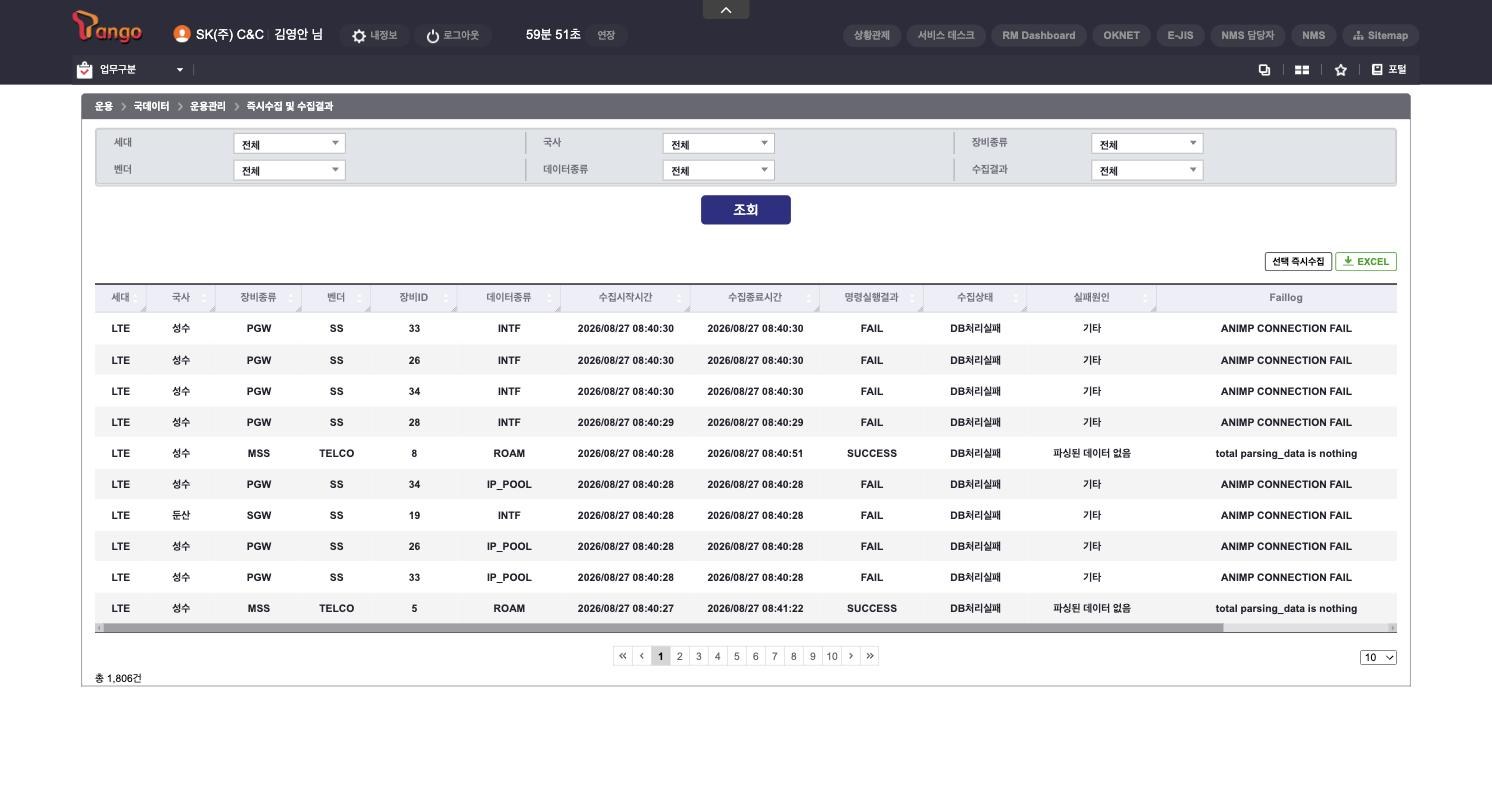The width and height of the screenshot is (1492, 812).
Task: Click the 업무구분 shopping-bag icon
Action: pos(85,70)
